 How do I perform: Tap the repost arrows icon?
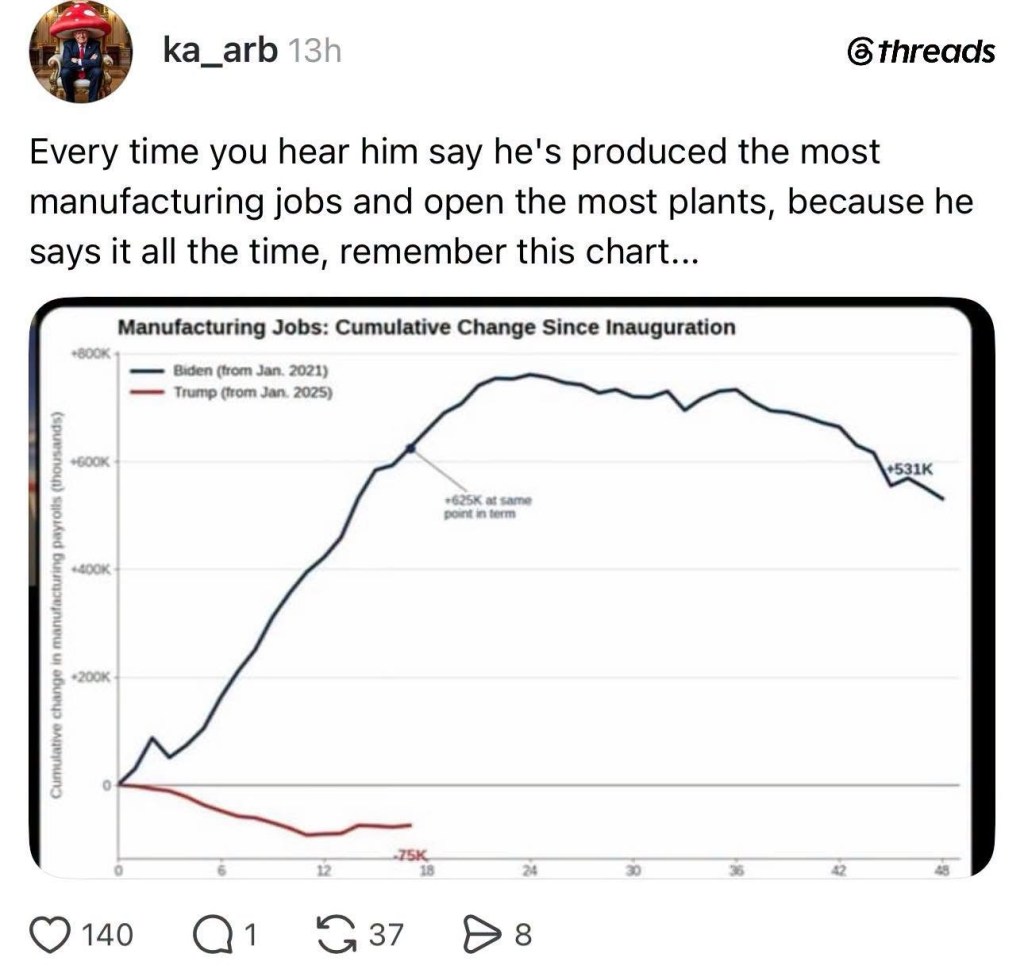point(338,934)
